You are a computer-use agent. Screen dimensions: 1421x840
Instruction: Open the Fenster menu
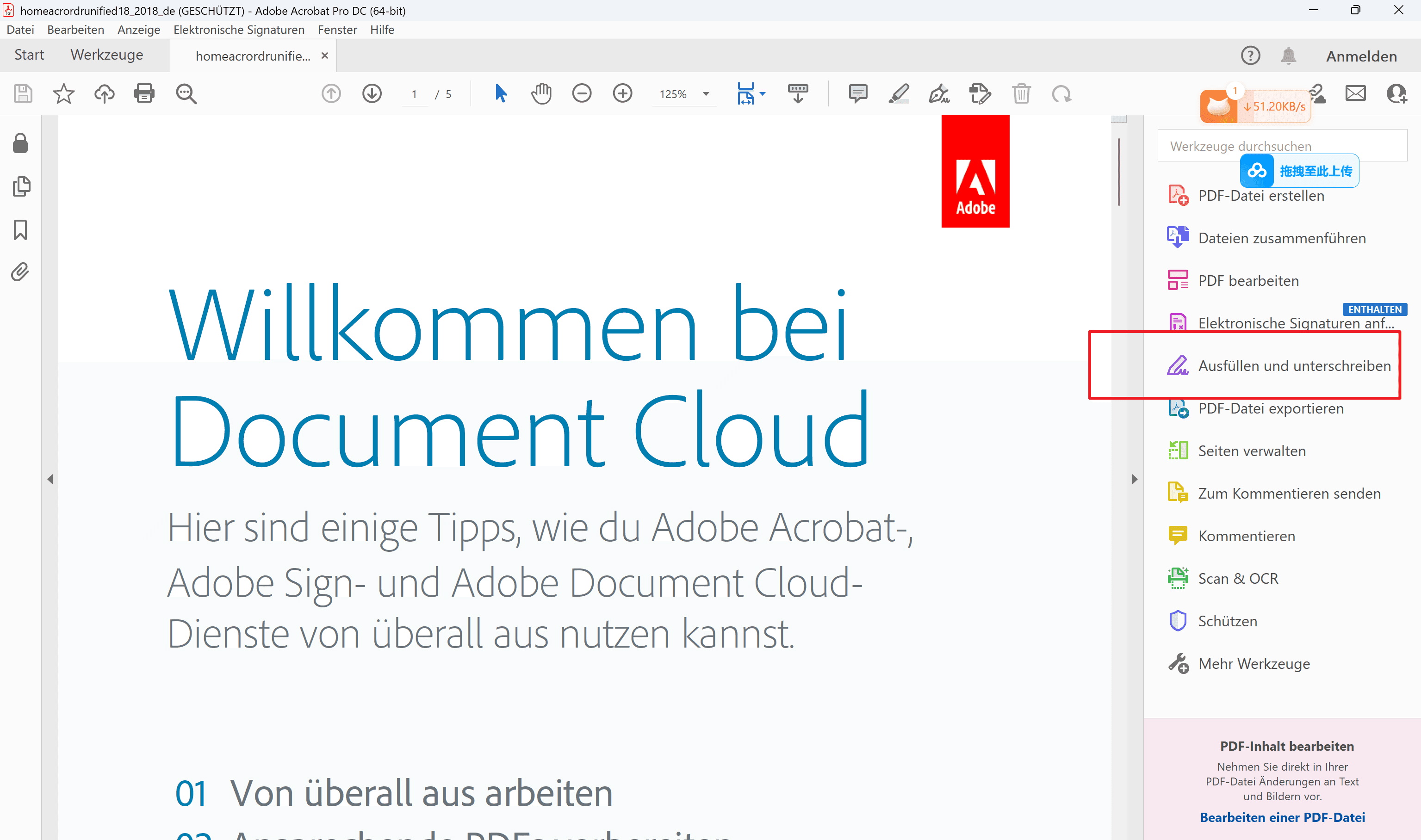tap(337, 30)
